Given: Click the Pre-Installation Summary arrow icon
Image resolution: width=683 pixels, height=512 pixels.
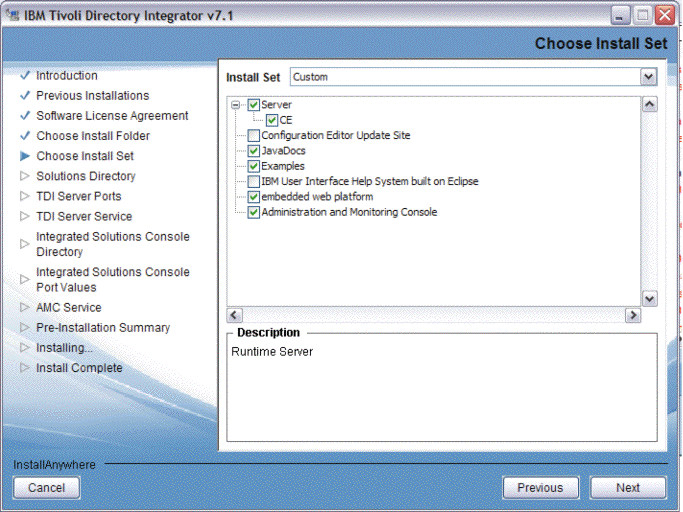Looking at the screenshot, I should click(x=25, y=328).
